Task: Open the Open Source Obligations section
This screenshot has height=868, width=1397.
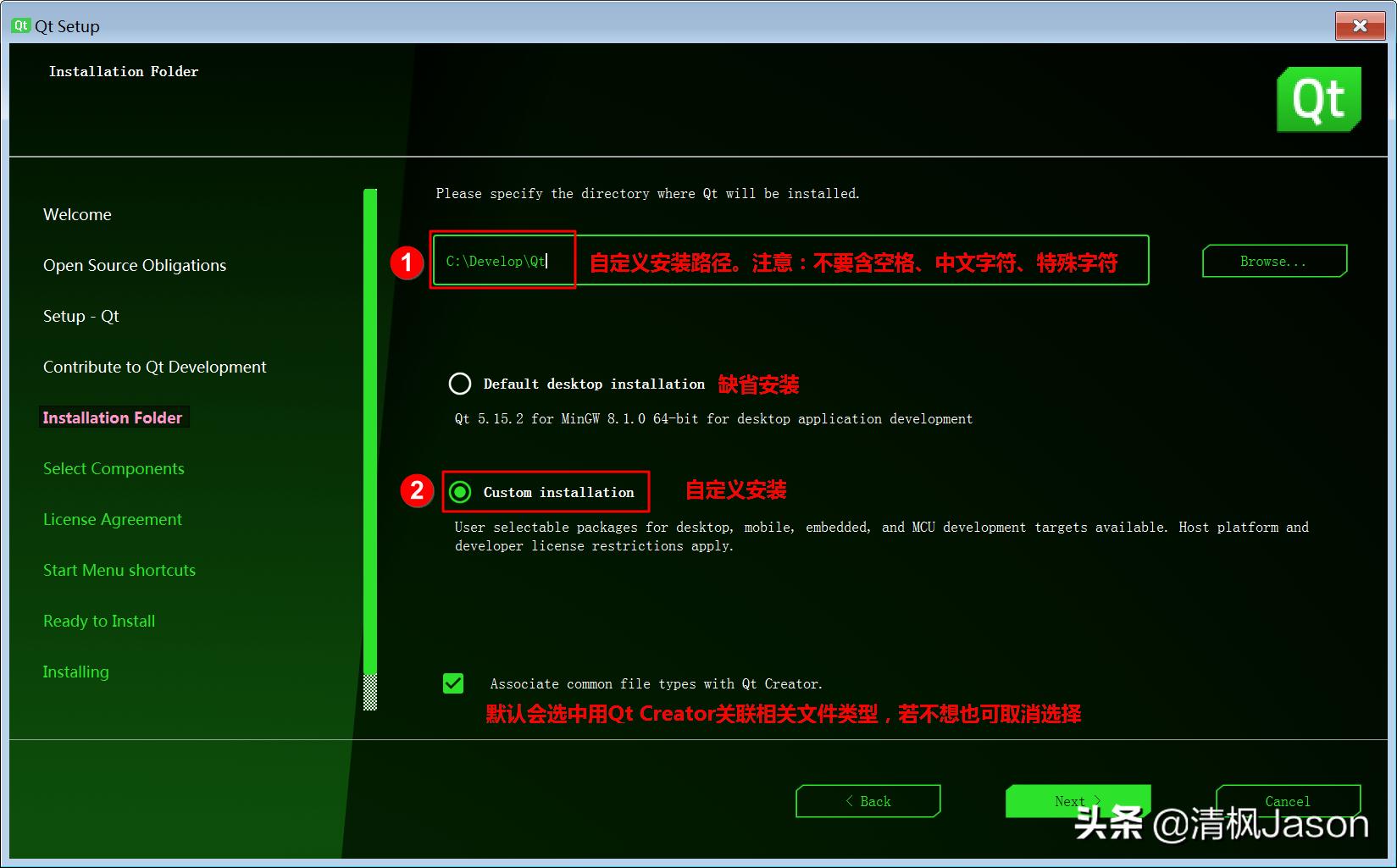Action: pyautogui.click(x=134, y=265)
